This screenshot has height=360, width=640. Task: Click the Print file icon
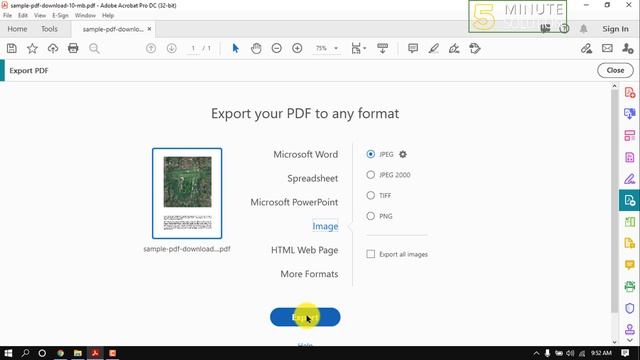[x=73, y=49]
